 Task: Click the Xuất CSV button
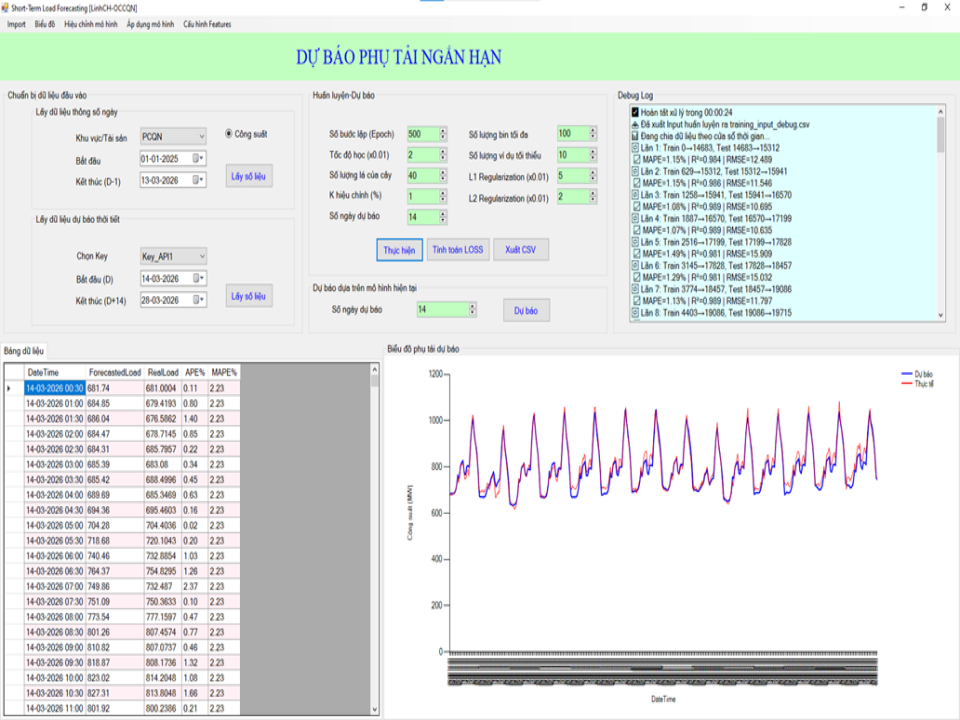pyautogui.click(x=520, y=250)
